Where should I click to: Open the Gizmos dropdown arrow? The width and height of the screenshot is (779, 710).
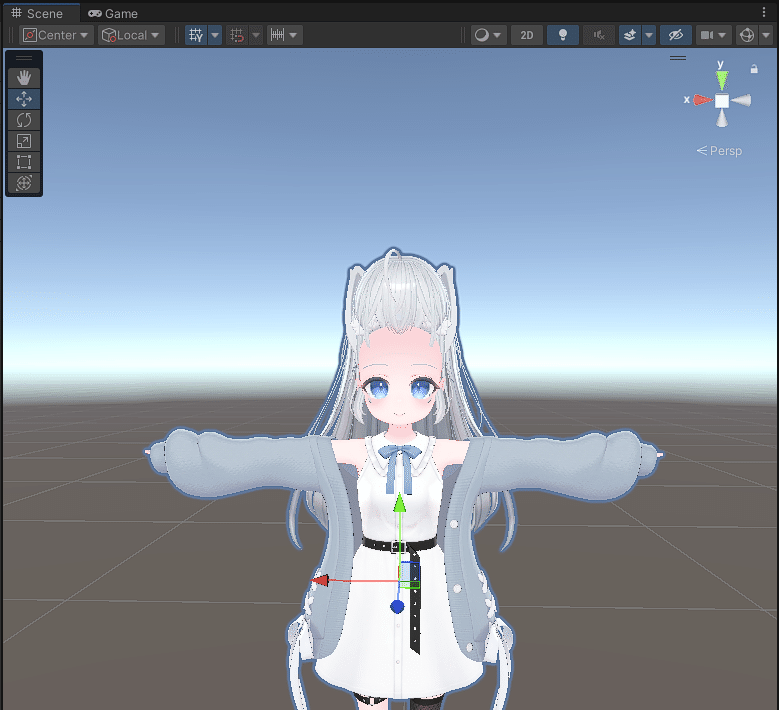[766, 35]
